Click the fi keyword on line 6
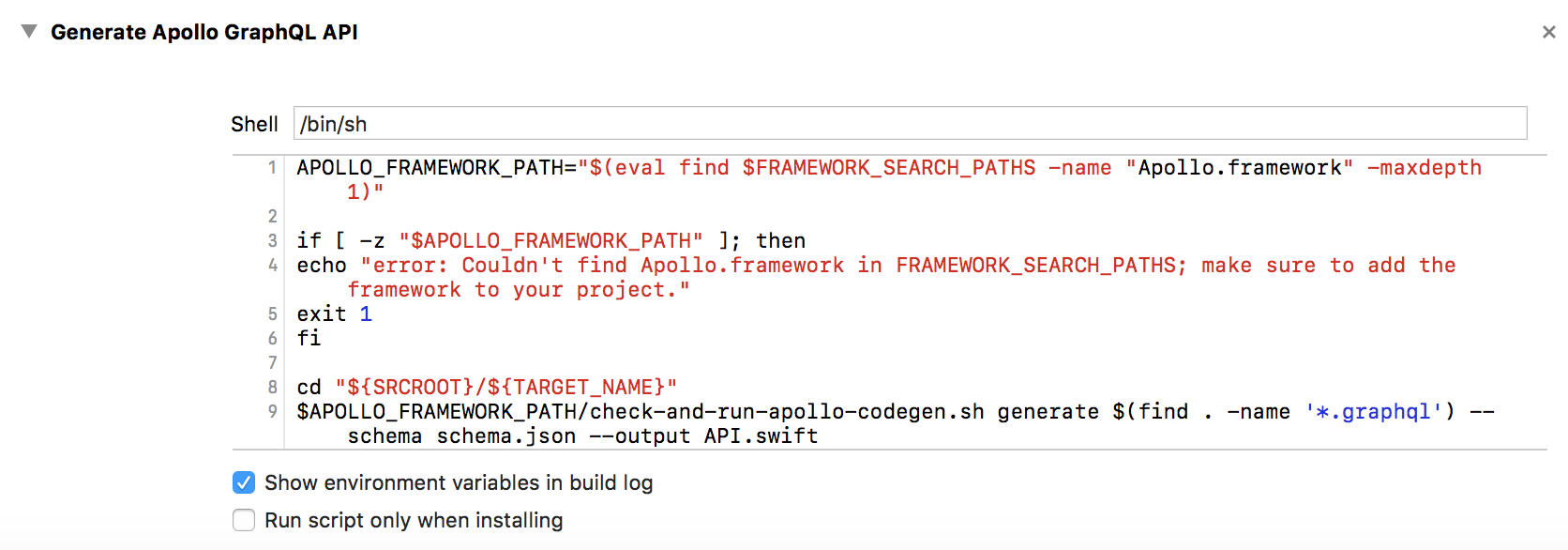 pyautogui.click(x=310, y=338)
